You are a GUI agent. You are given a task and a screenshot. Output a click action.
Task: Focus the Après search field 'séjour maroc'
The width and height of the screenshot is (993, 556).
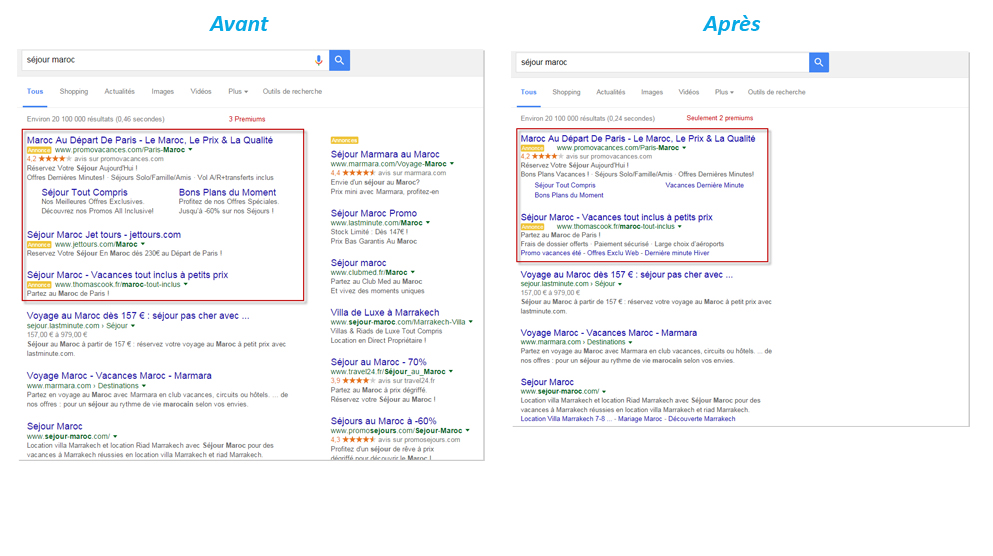coord(662,62)
